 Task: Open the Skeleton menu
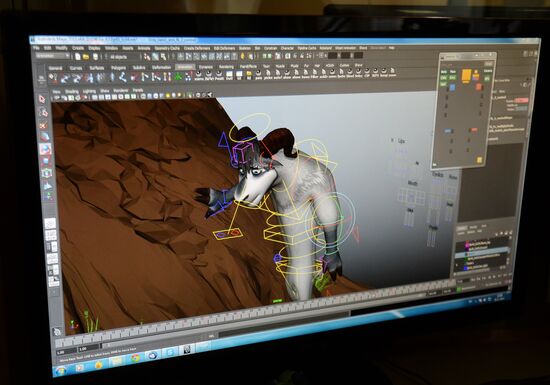245,48
